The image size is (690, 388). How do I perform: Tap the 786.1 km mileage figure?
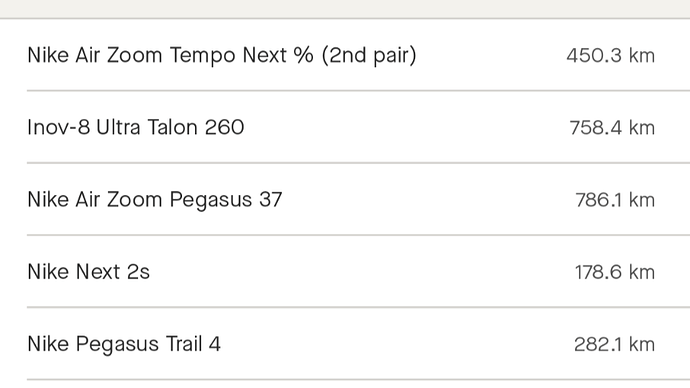pos(615,200)
